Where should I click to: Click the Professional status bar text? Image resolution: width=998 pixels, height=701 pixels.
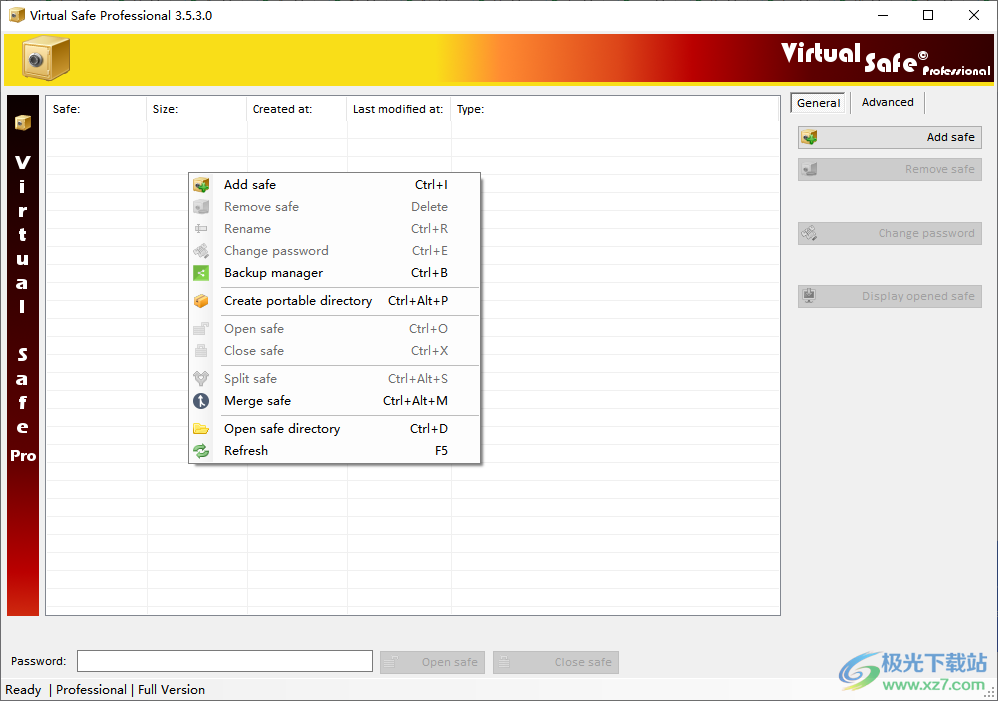click(91, 690)
